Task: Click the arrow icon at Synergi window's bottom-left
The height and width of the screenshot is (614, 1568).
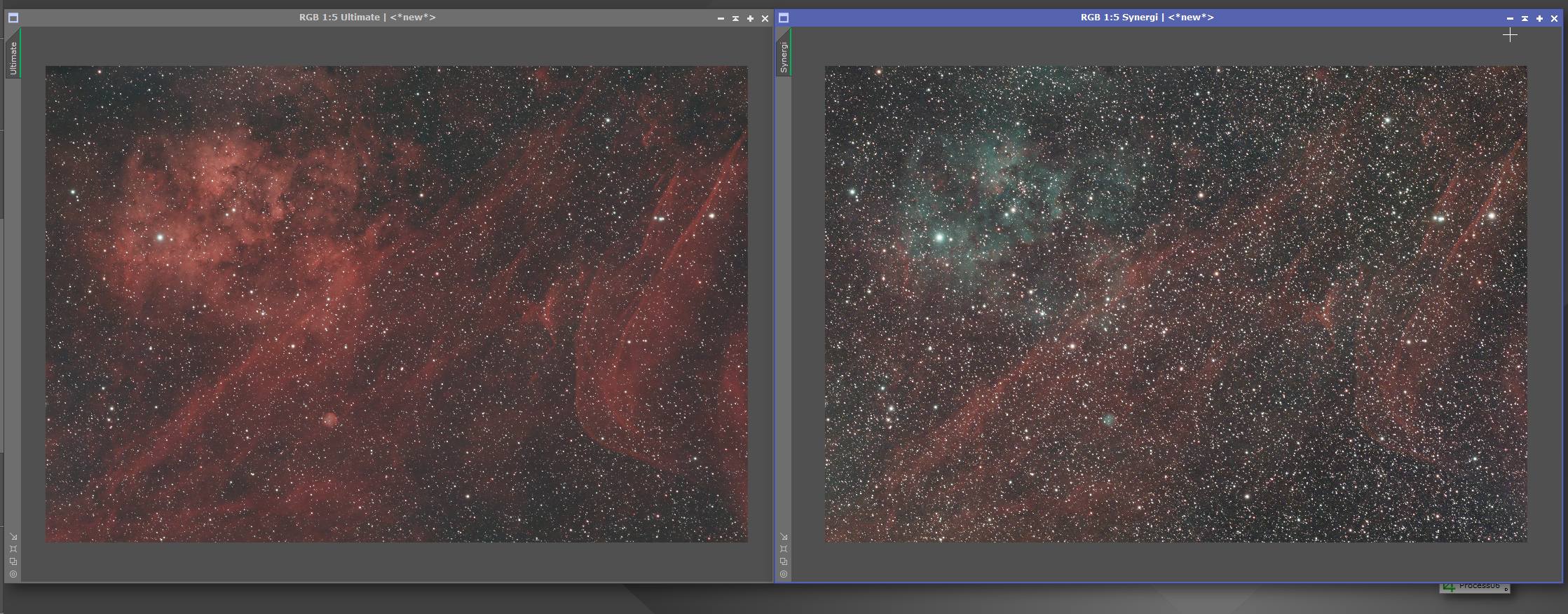Action: 784,537
